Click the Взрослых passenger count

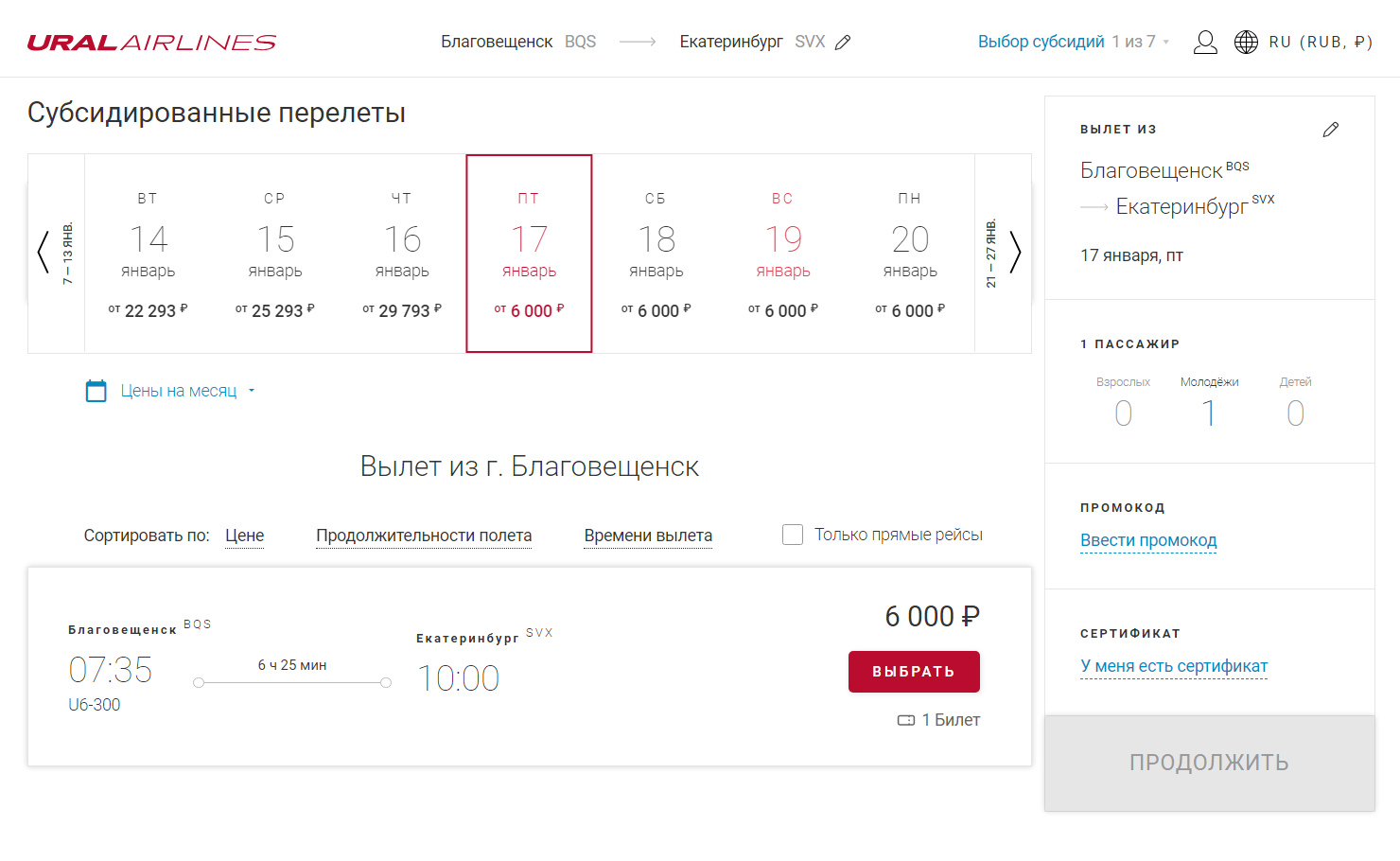point(1123,413)
